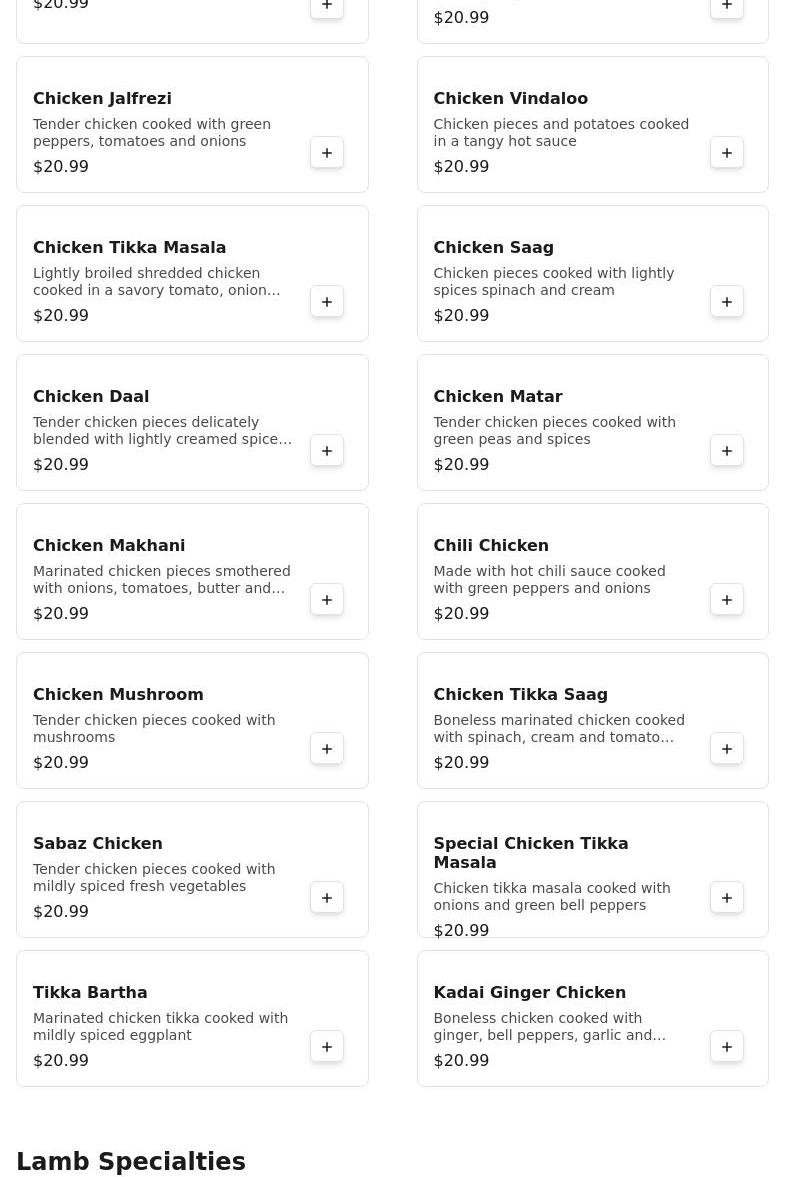Viewport: 785px width, 1177px height.
Task: Open the Chicken Jalfrezi item title
Action: point(102,99)
